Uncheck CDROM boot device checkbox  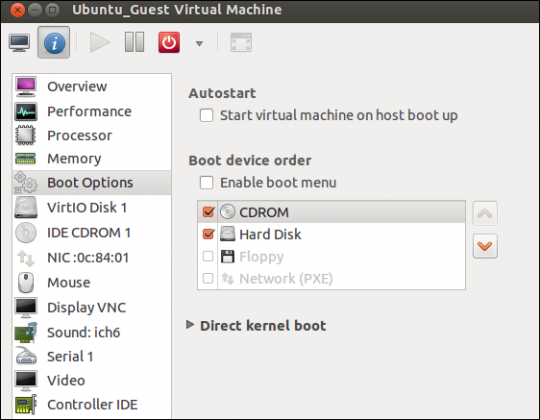[208, 212]
